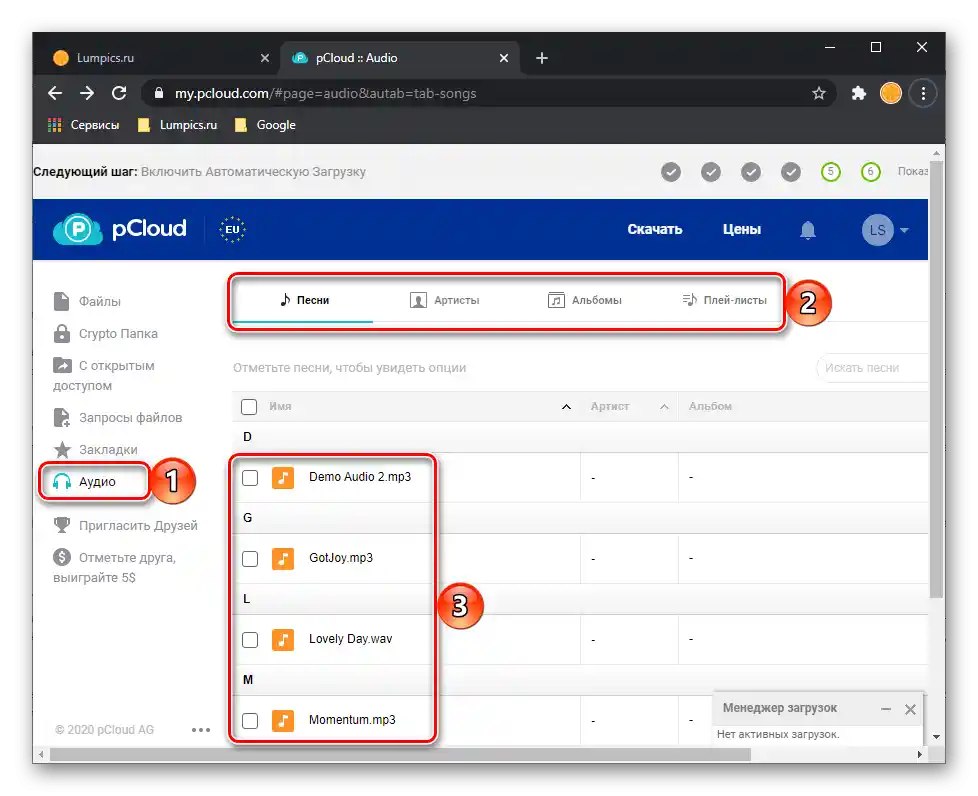Switch to the Альбомы tab
Screen dimensions: 978x796
[585, 300]
